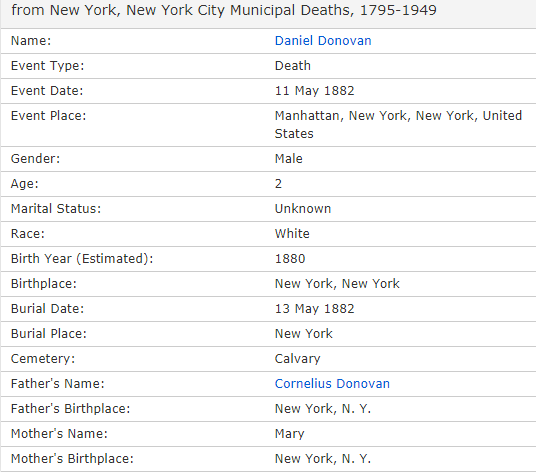Select the Mother's Name value Mary
This screenshot has height=472, width=536.
click(289, 434)
